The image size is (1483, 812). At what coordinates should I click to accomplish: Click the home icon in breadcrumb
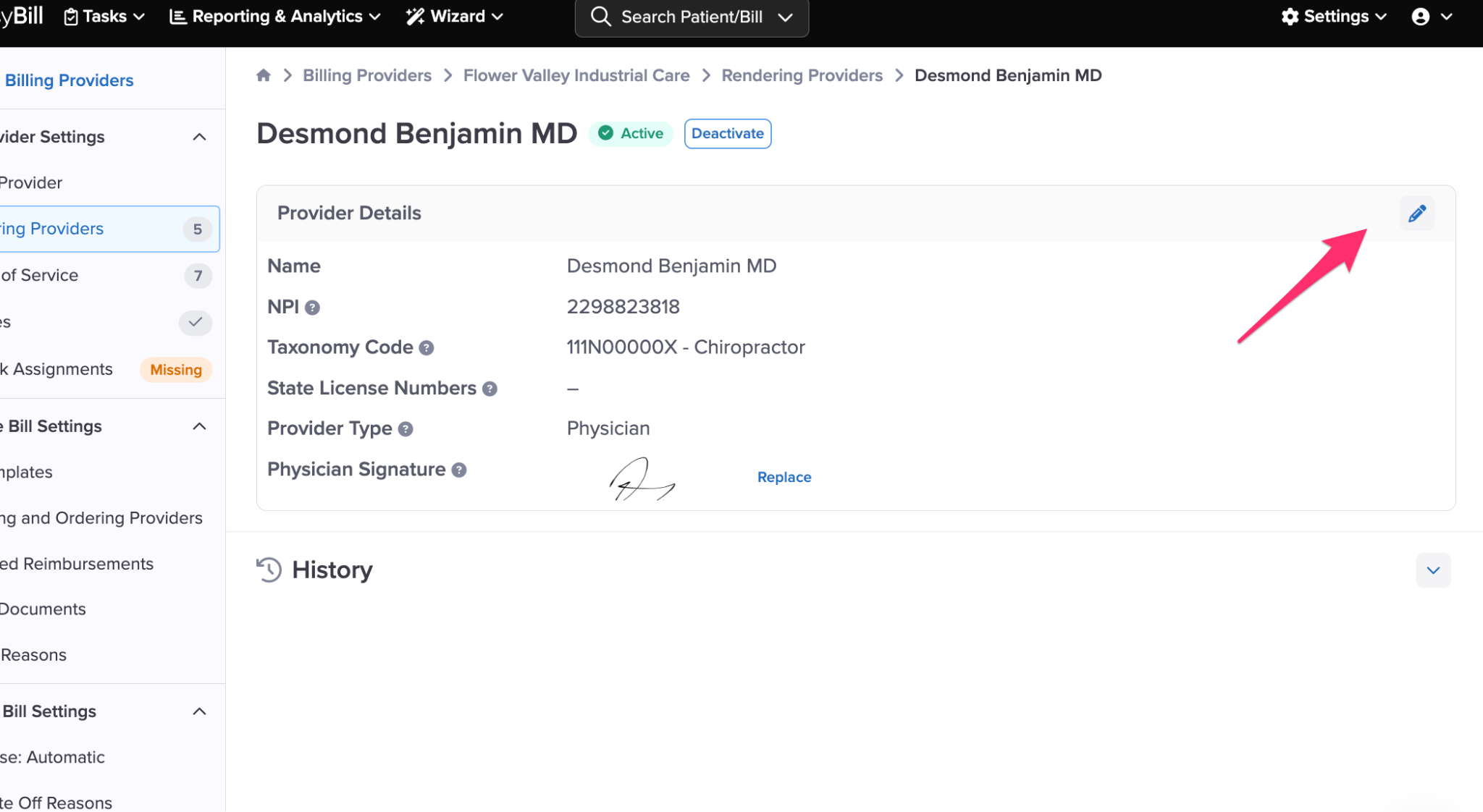[x=264, y=75]
